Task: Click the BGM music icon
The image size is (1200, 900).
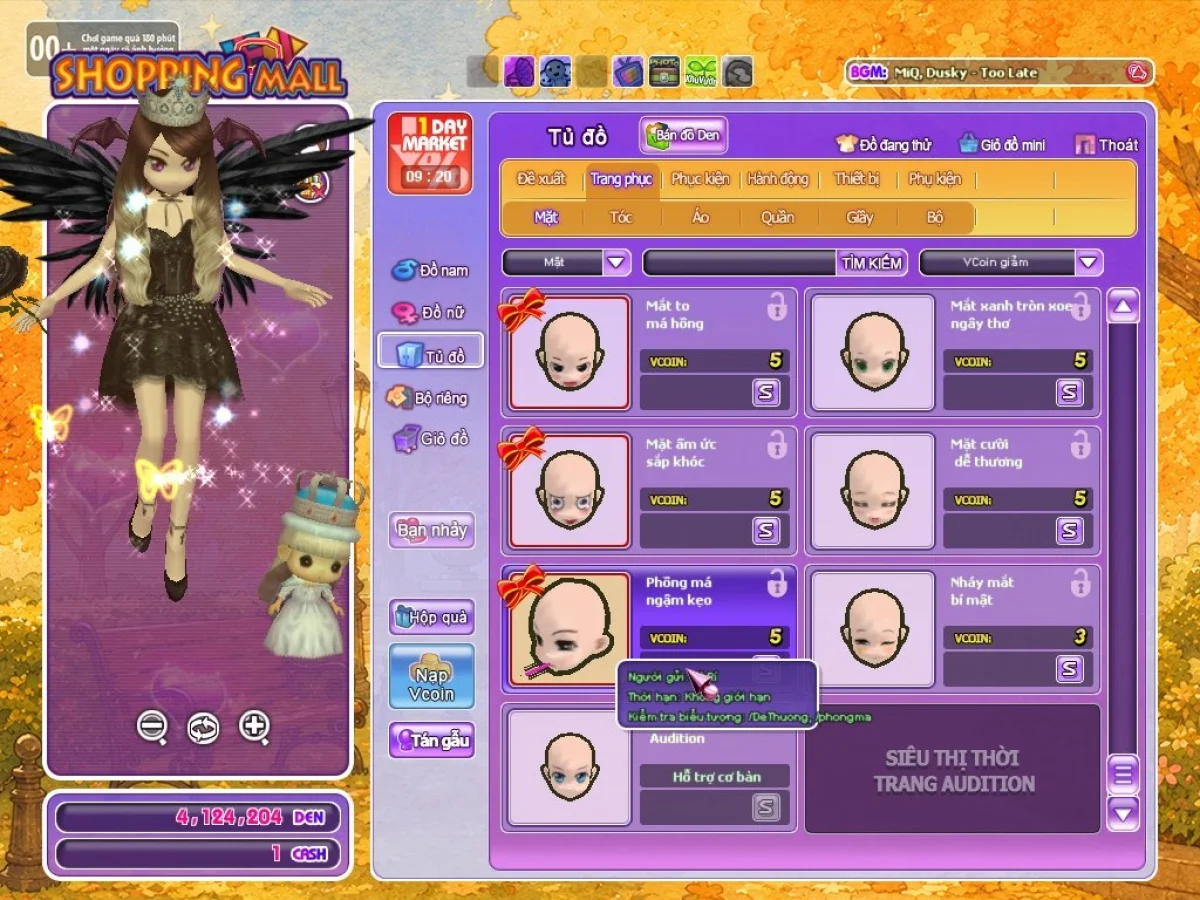Action: click(x=1135, y=72)
